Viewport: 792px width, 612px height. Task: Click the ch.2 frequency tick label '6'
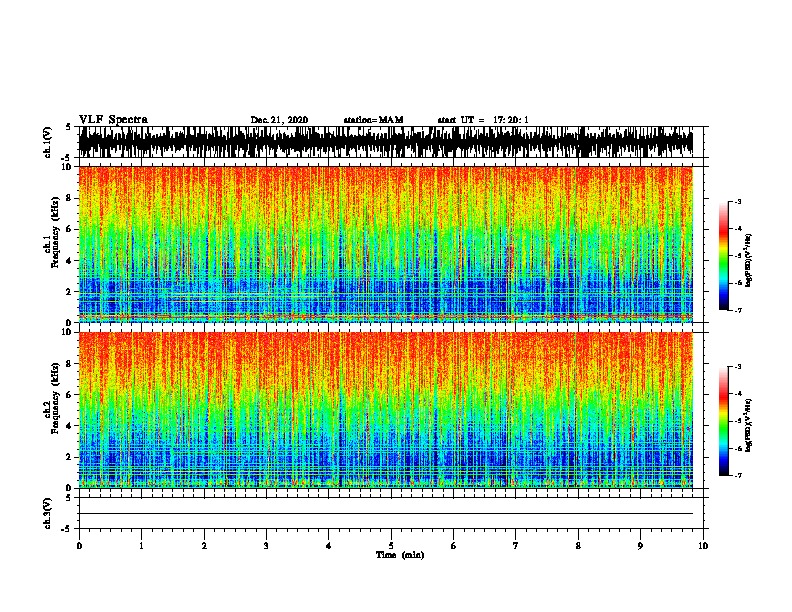click(x=70, y=395)
